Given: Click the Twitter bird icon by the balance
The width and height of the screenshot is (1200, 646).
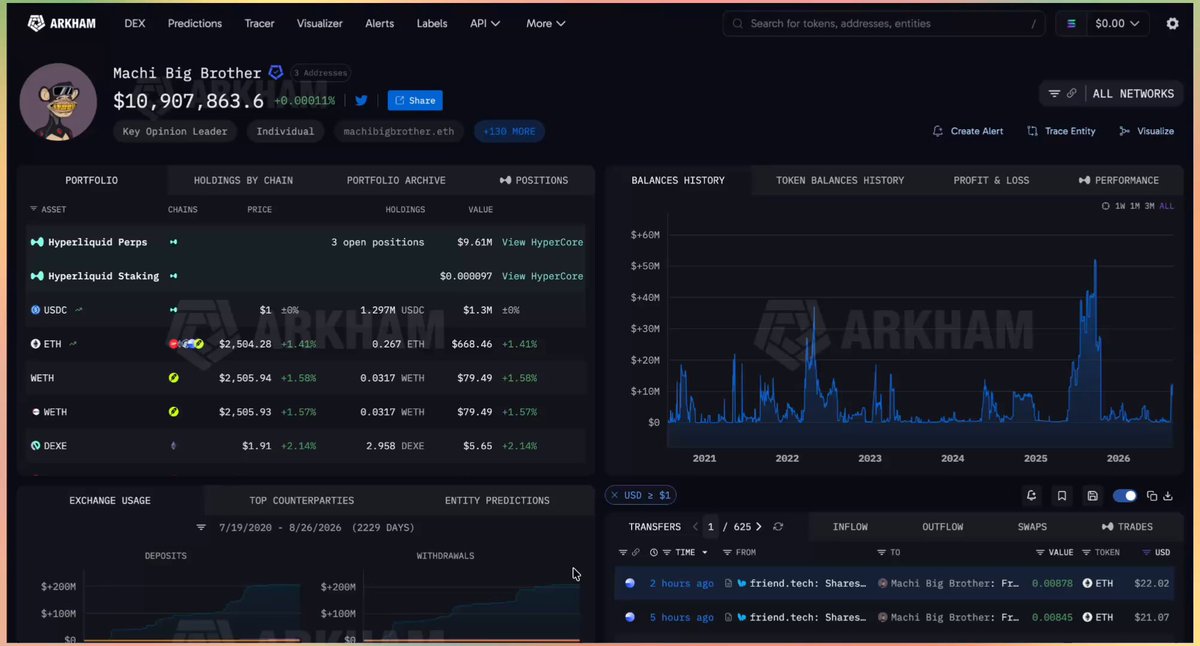Looking at the screenshot, I should (x=361, y=100).
